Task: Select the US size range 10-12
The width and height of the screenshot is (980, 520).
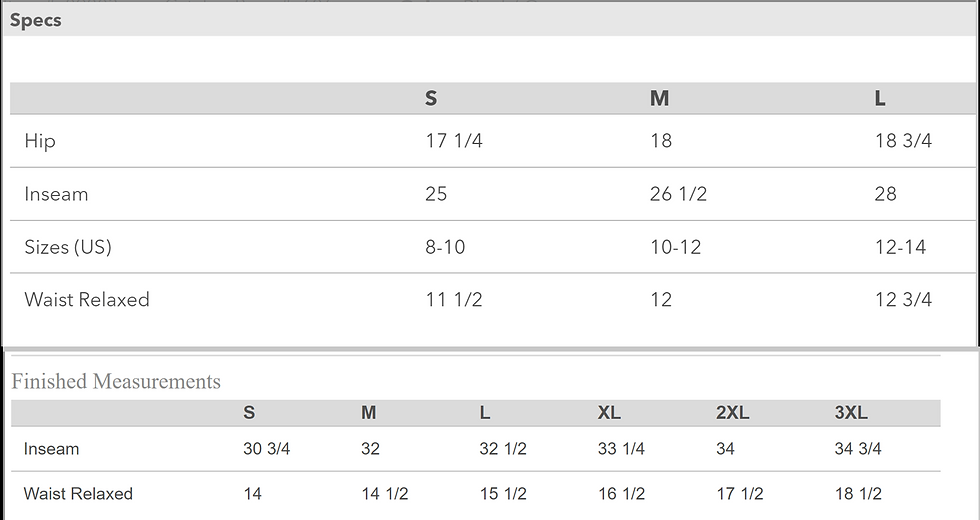Action: tap(675, 247)
